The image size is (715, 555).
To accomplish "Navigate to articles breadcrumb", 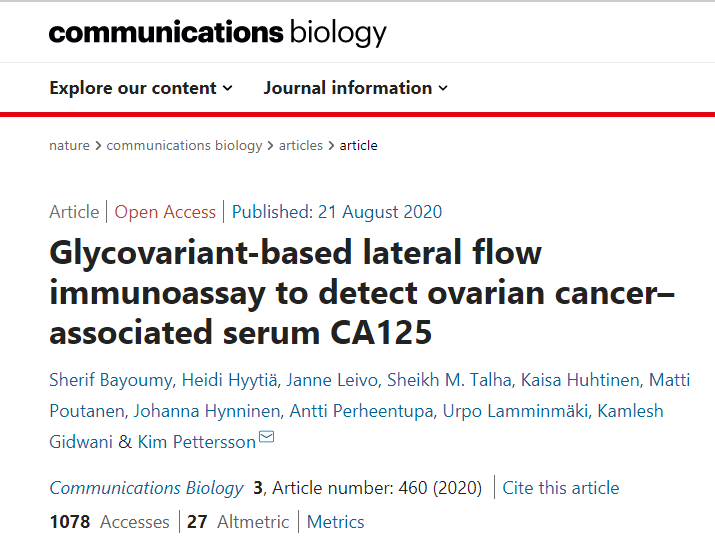I will coord(301,145).
